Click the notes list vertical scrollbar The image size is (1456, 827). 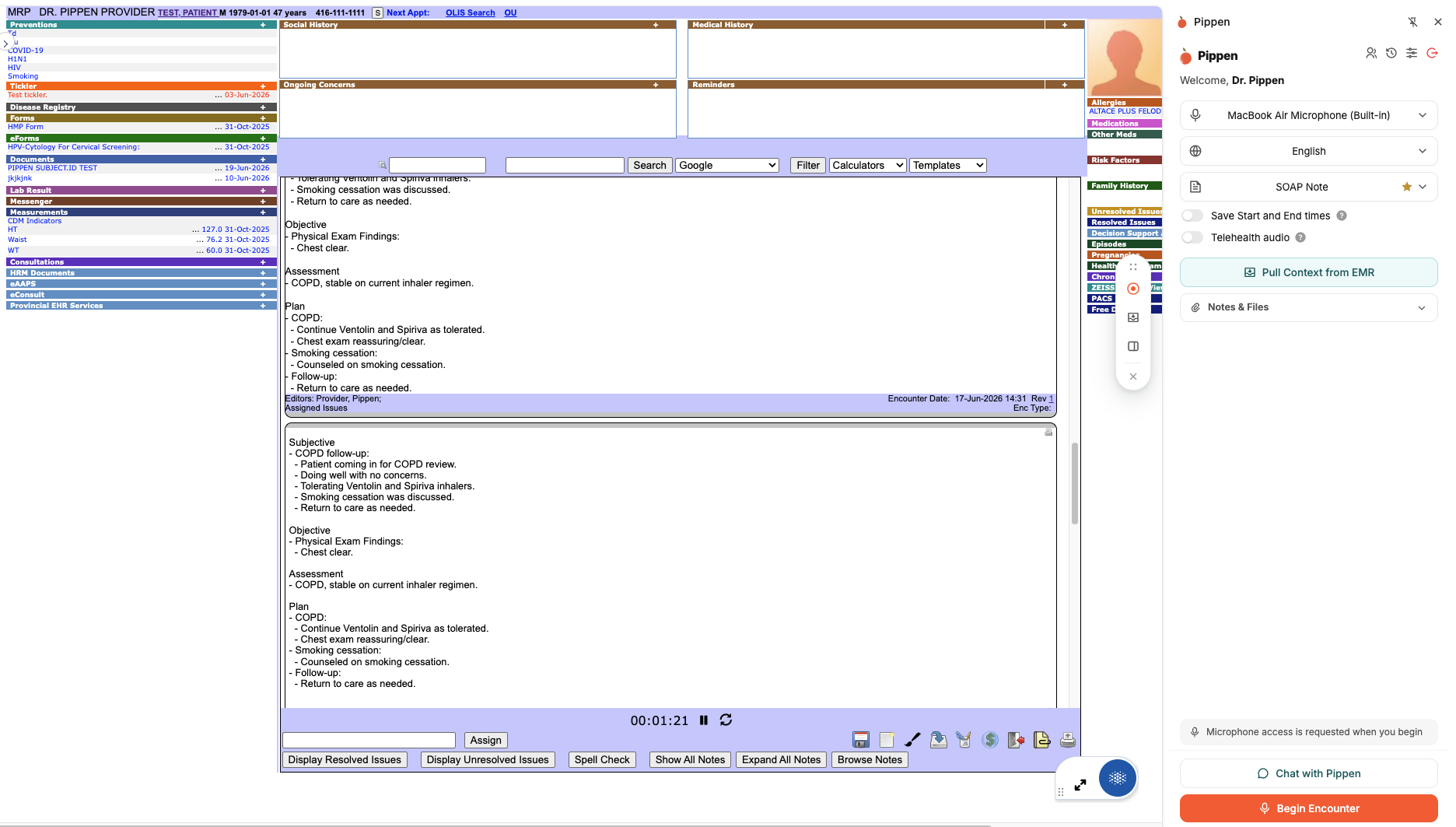tap(1075, 482)
